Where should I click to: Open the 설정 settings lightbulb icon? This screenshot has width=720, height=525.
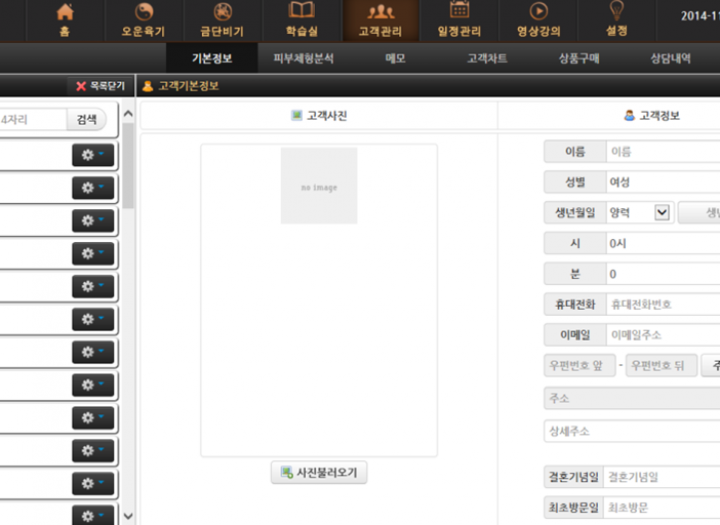(617, 13)
